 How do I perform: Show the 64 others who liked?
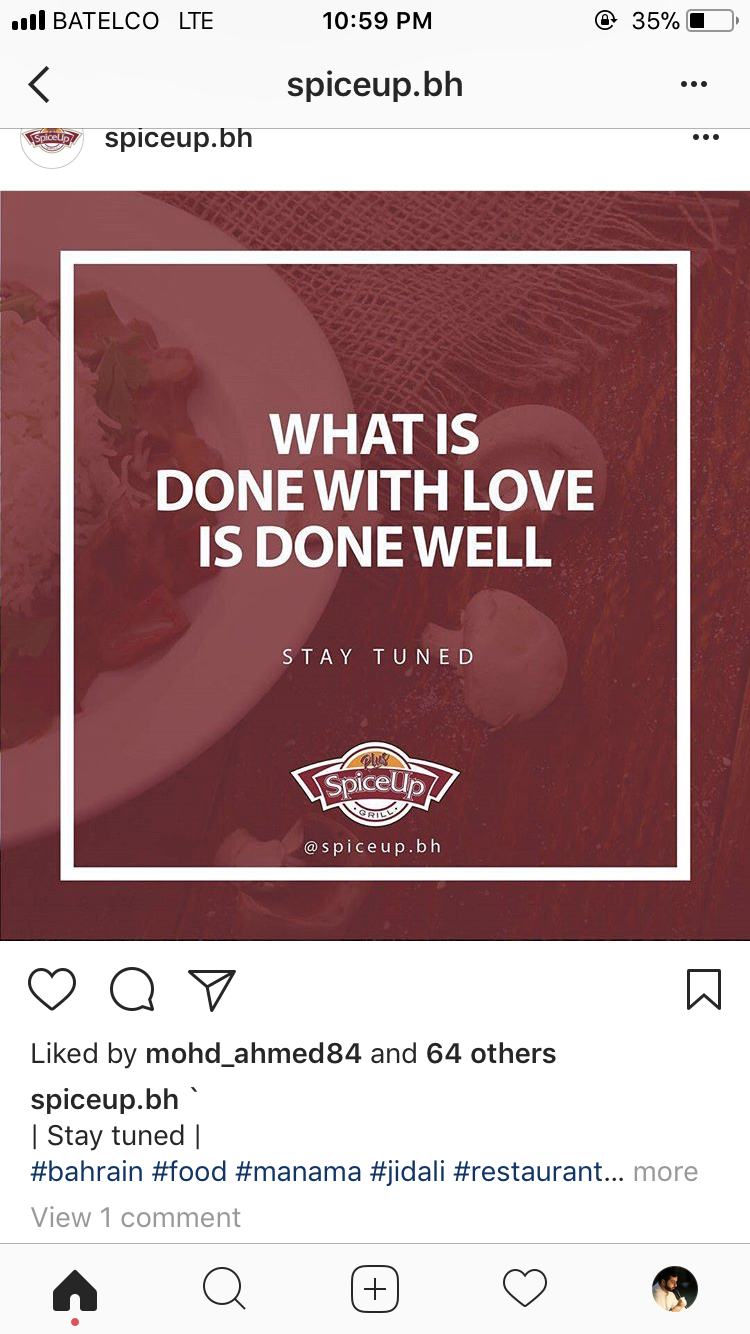pyautogui.click(x=491, y=1053)
